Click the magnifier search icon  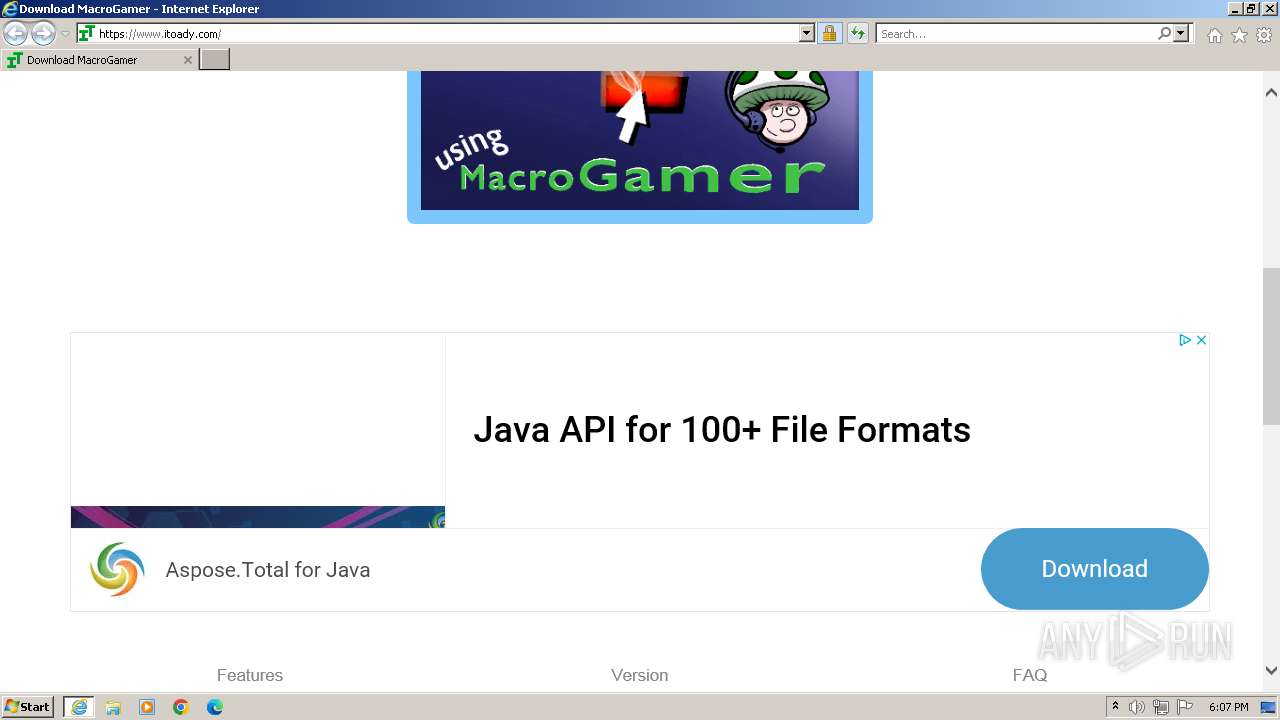click(1164, 34)
